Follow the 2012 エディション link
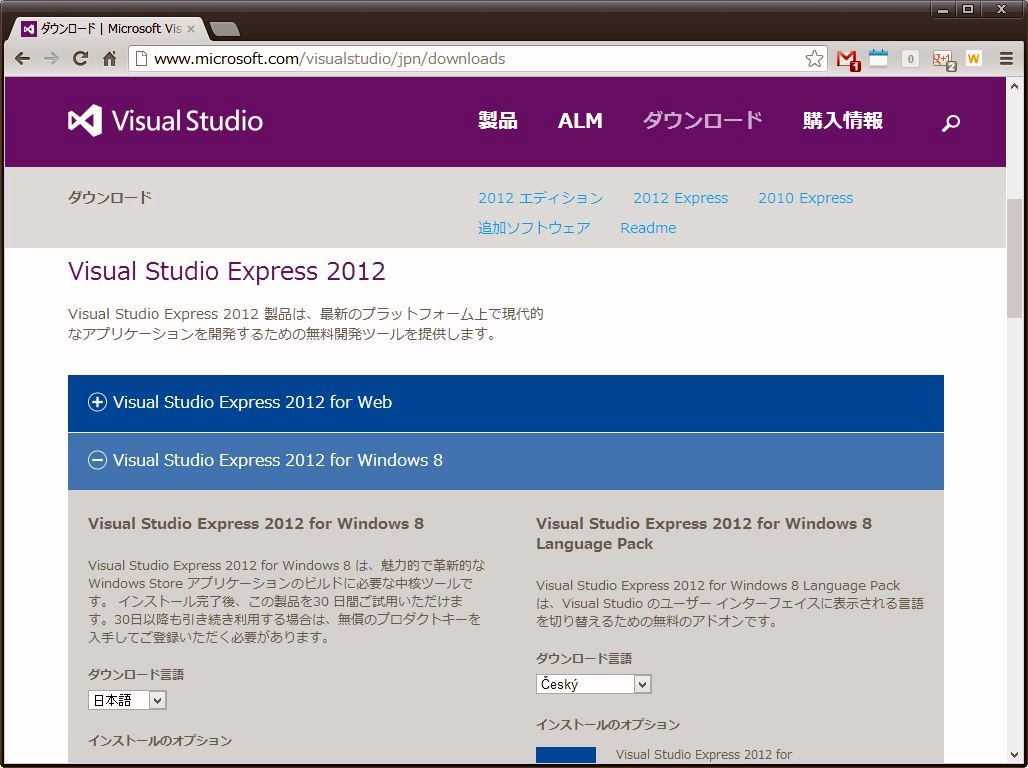The height and width of the screenshot is (768, 1028). click(540, 198)
